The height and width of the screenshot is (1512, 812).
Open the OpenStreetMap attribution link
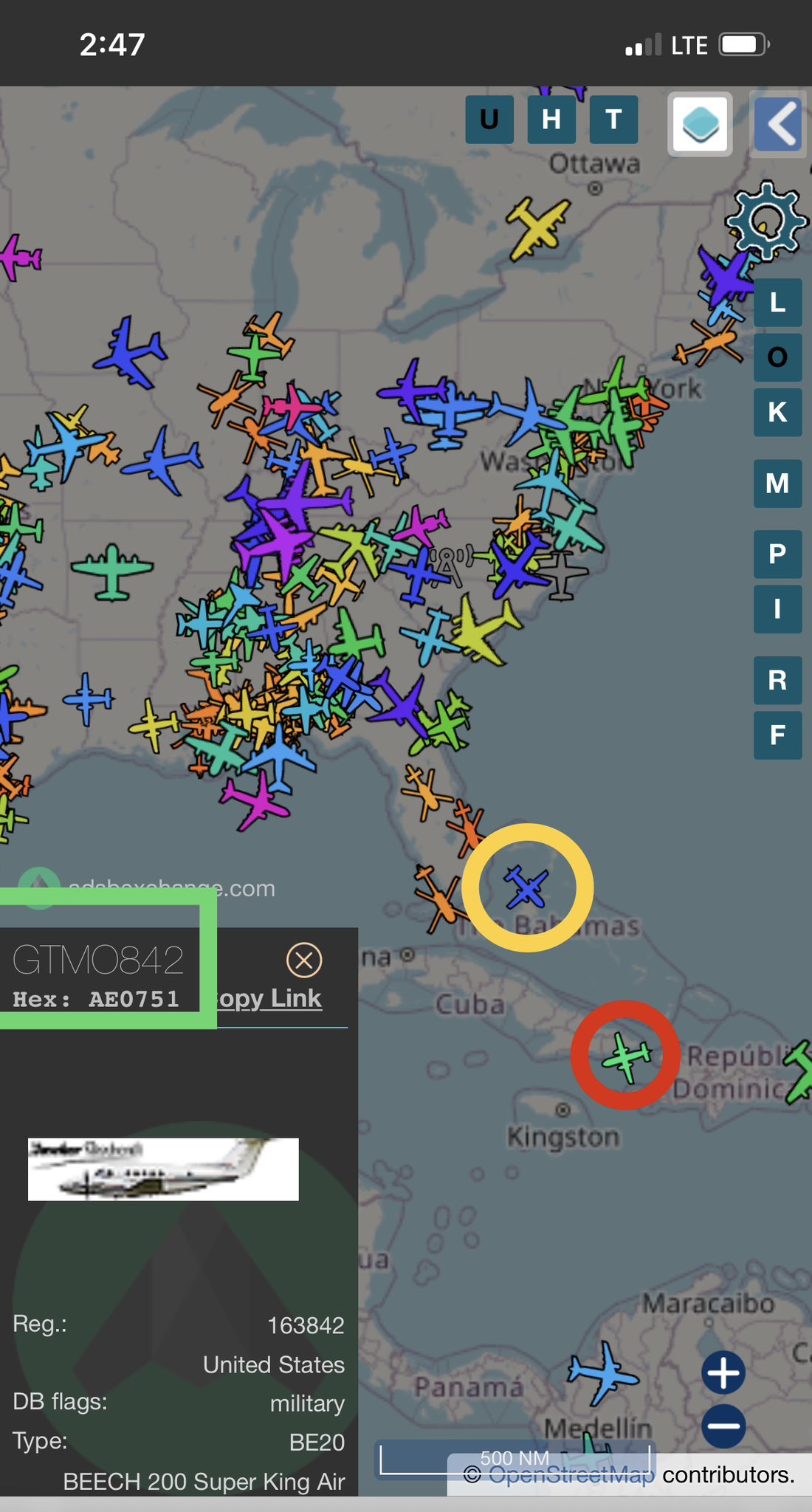coord(571,1474)
